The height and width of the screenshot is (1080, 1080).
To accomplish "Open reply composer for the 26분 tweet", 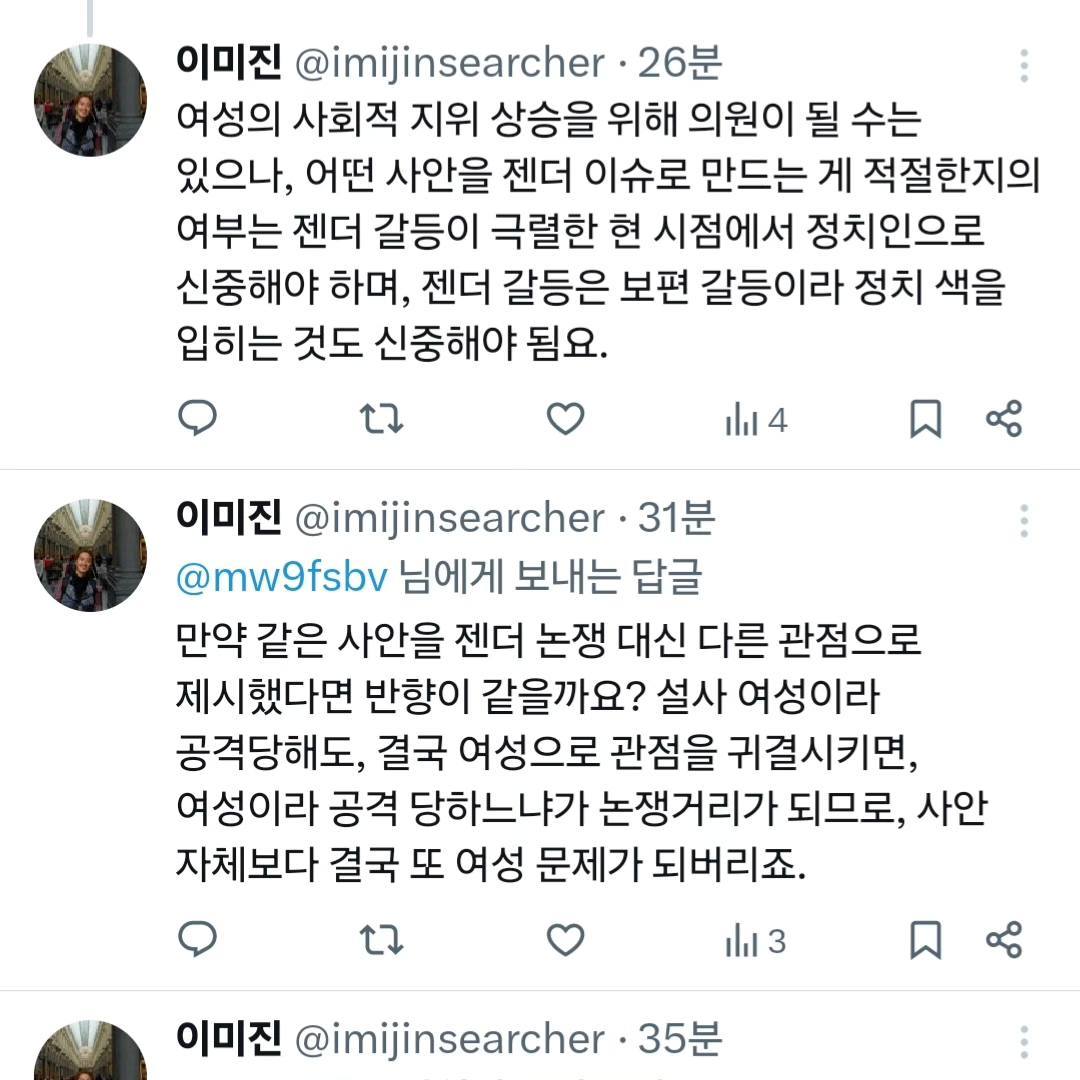I will [197, 419].
